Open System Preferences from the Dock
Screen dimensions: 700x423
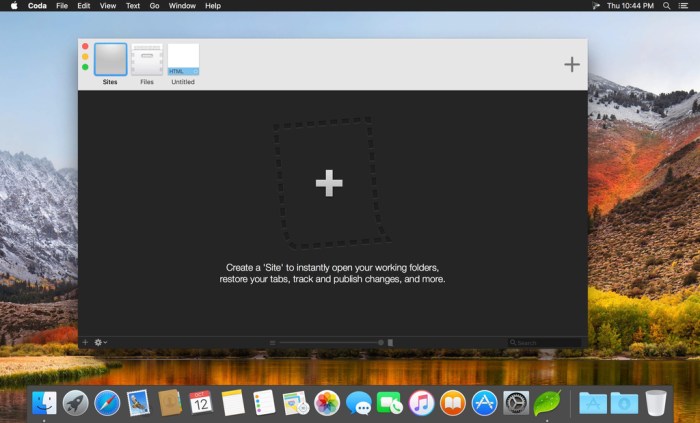click(515, 402)
